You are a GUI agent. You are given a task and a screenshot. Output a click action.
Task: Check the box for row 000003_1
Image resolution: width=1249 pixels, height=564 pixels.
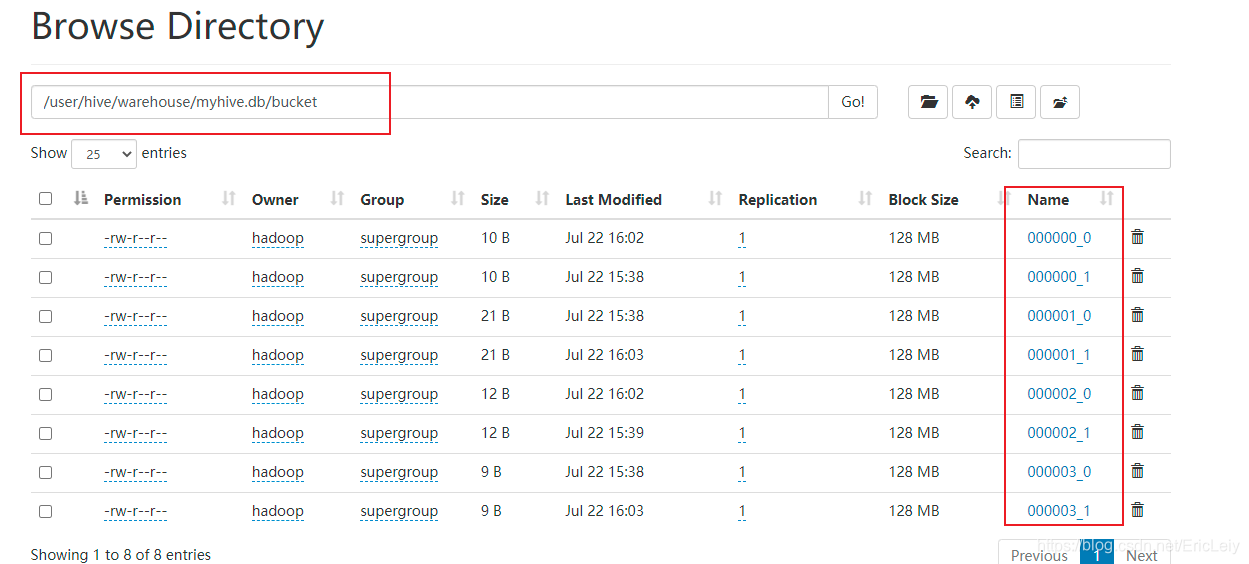tap(45, 511)
